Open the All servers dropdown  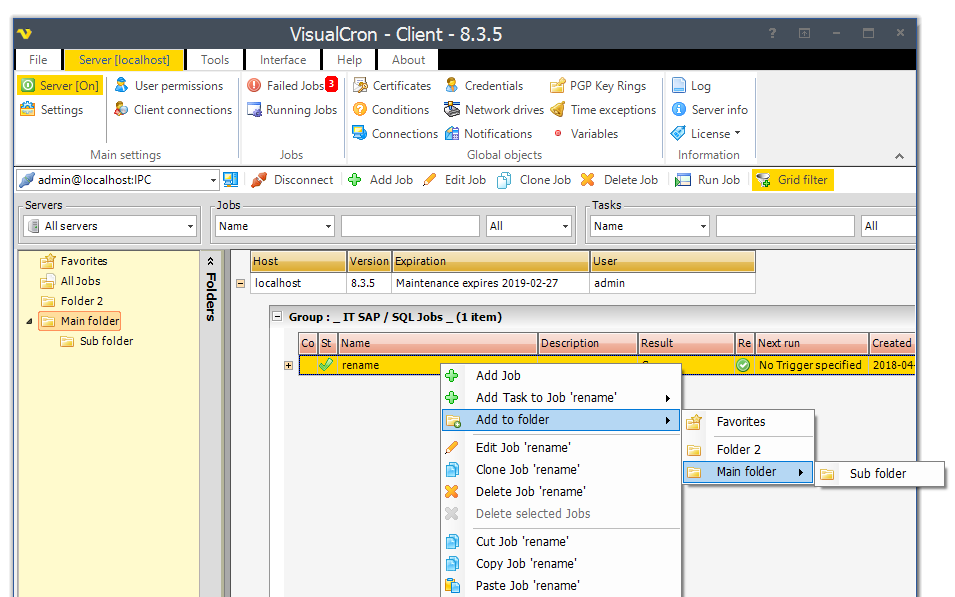click(110, 226)
